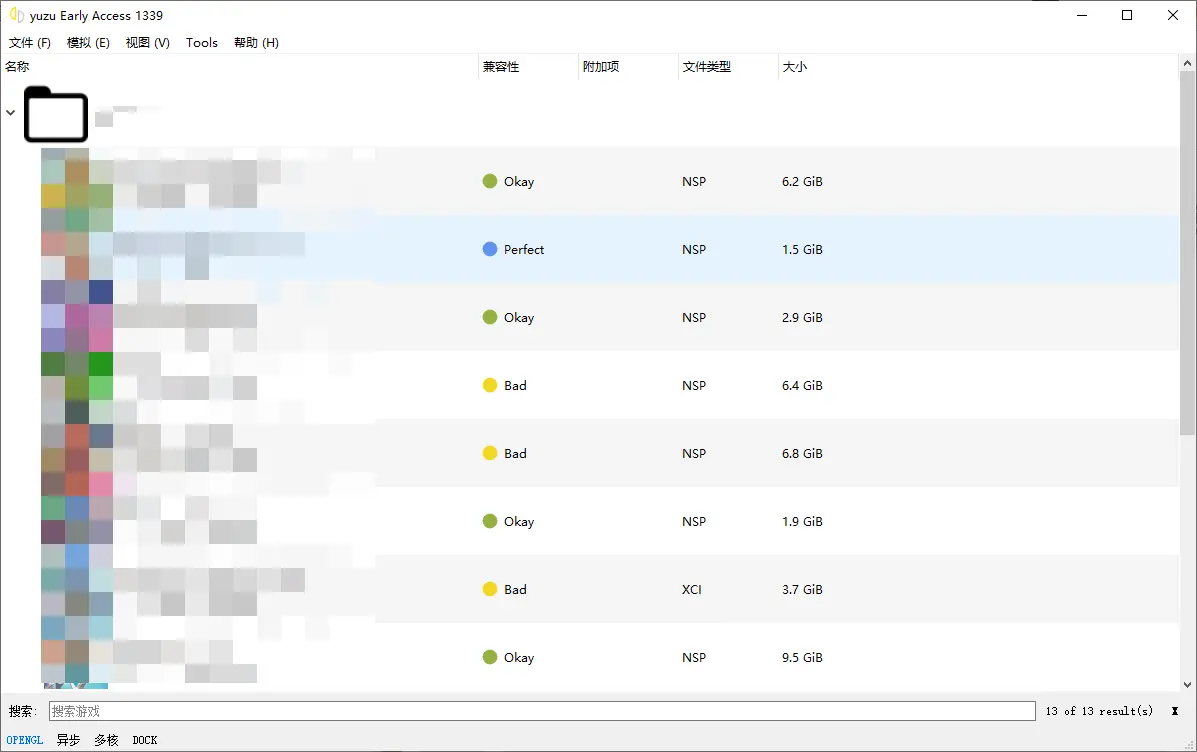Viewport: 1197px width, 752px height.
Task: Click the game directory folder icon
Action: (x=55, y=114)
